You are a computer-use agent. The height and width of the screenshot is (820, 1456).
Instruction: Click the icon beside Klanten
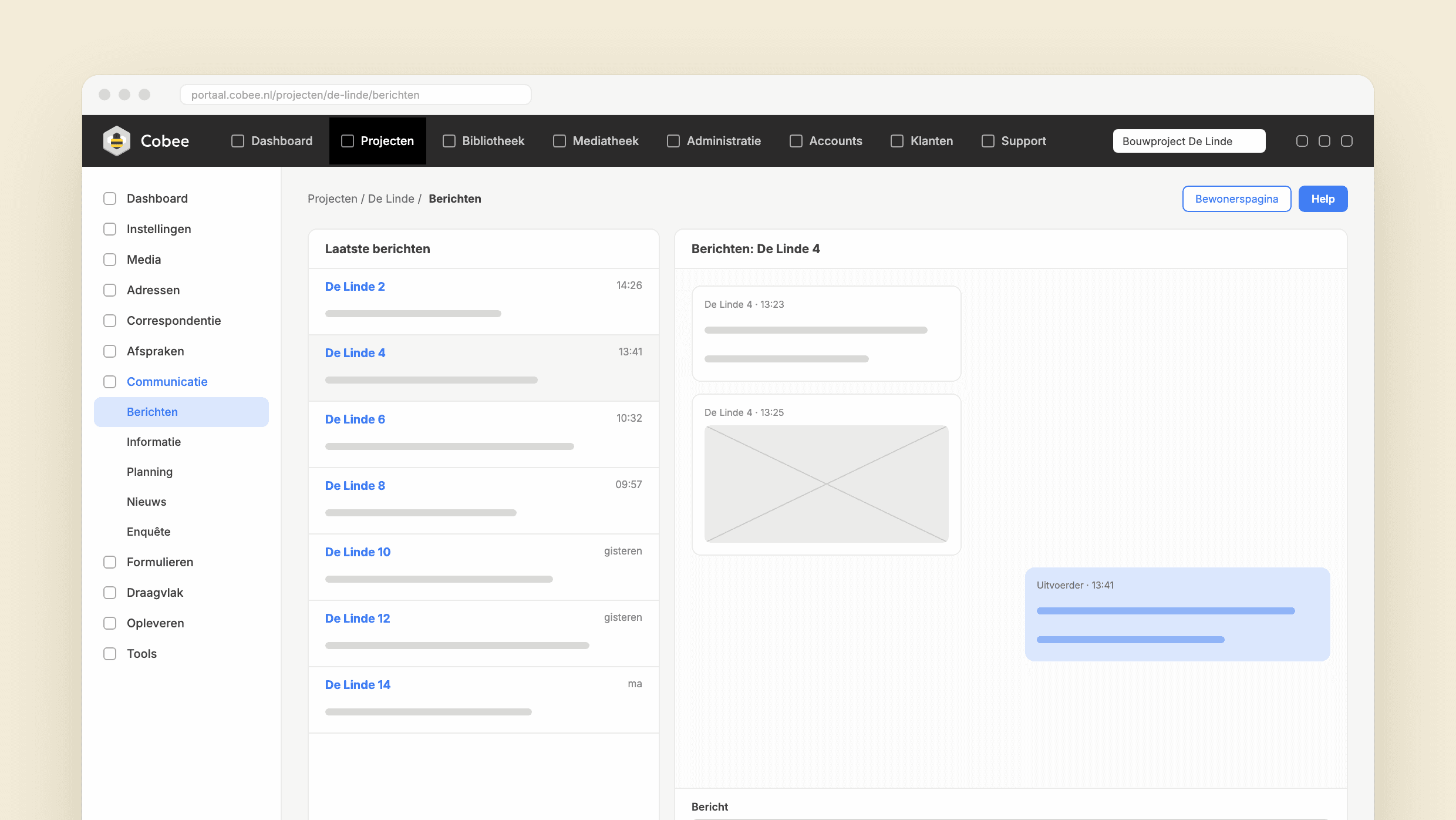[x=897, y=141]
